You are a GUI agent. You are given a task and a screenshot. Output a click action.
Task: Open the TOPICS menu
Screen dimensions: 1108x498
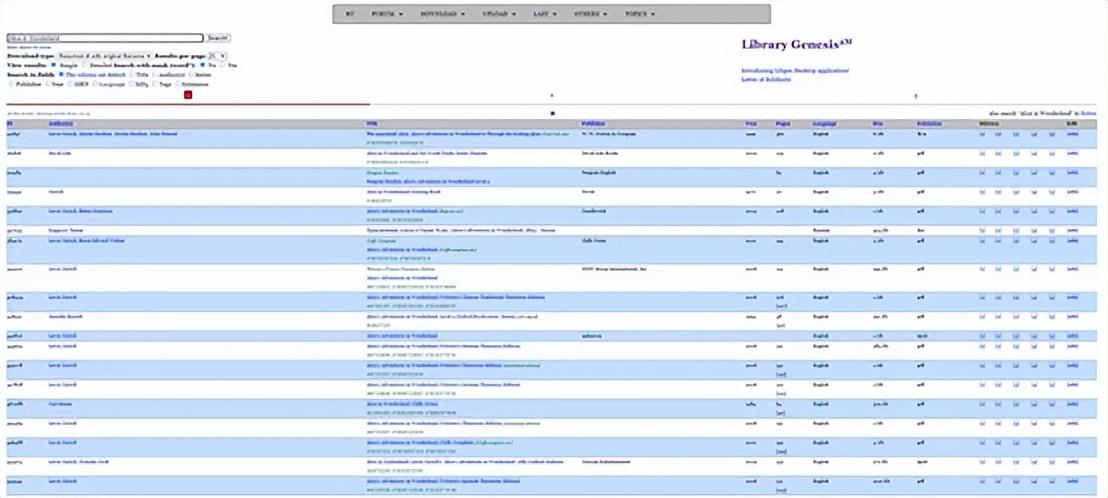[640, 13]
